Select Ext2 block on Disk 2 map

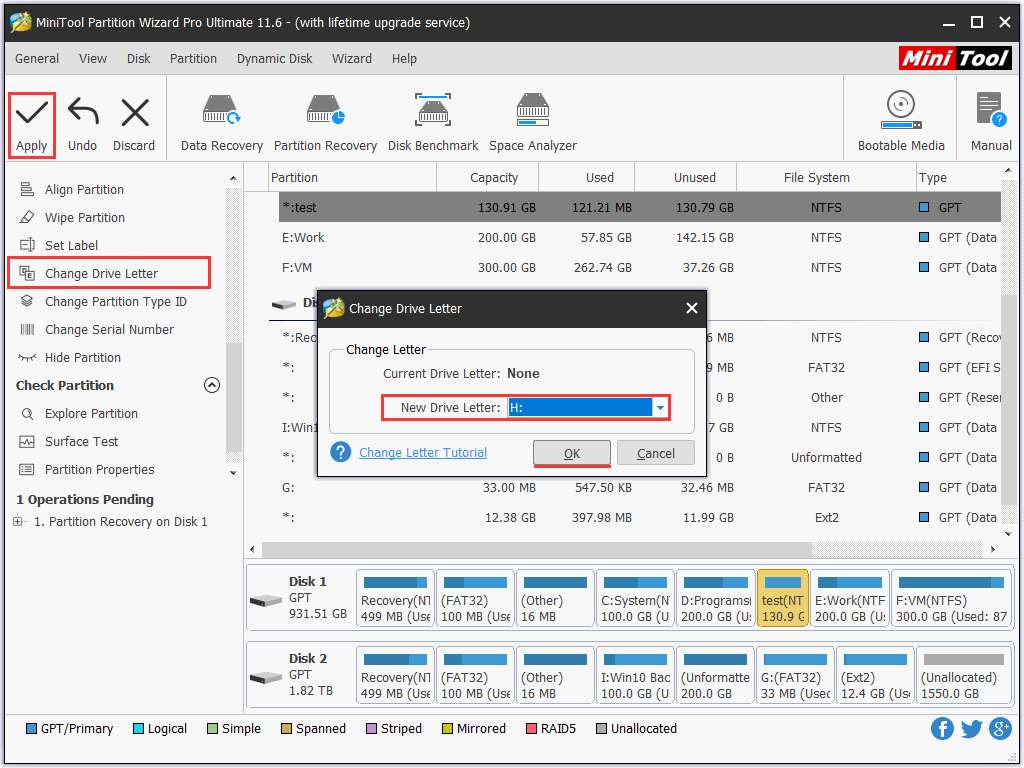point(875,675)
